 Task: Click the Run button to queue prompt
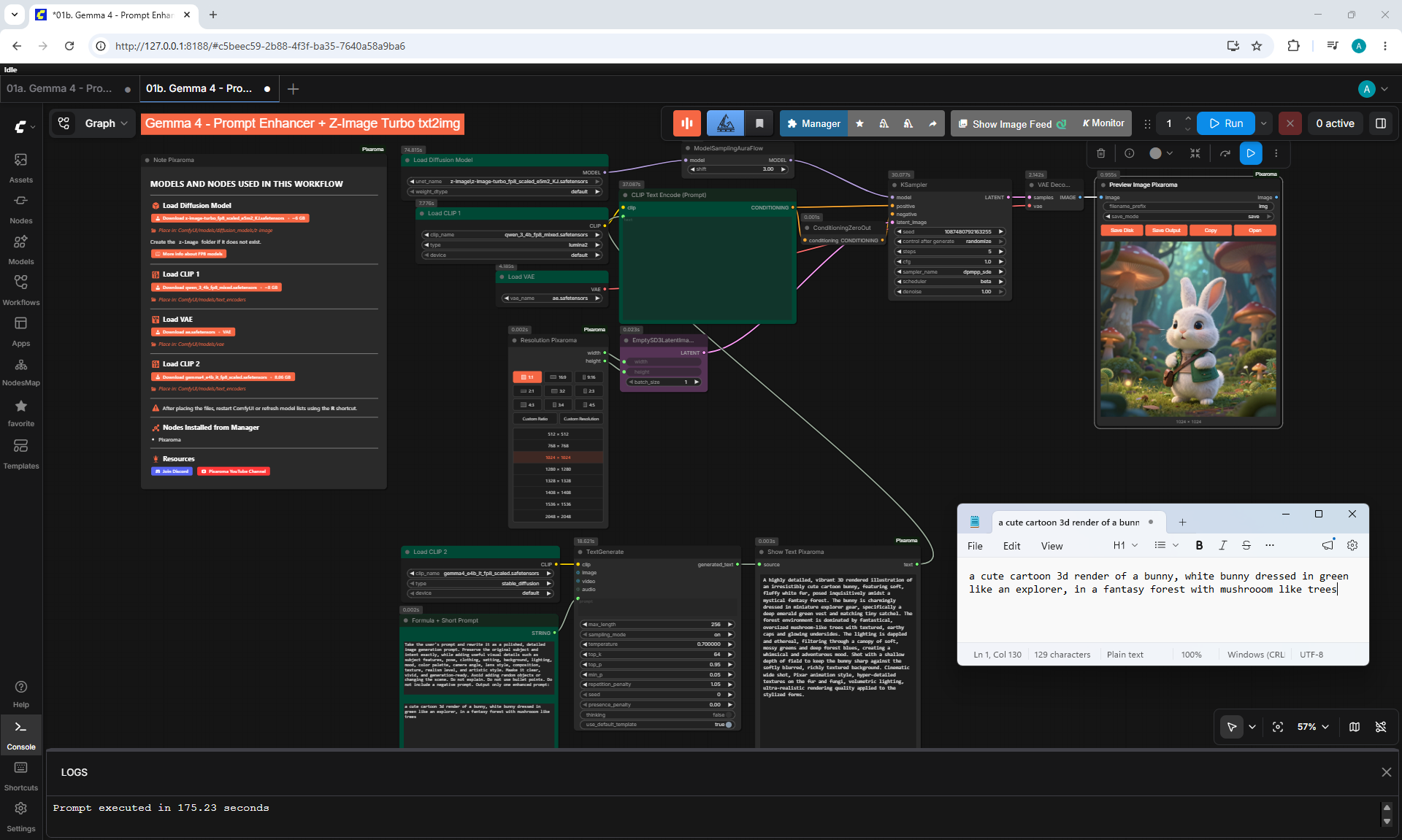1226,123
